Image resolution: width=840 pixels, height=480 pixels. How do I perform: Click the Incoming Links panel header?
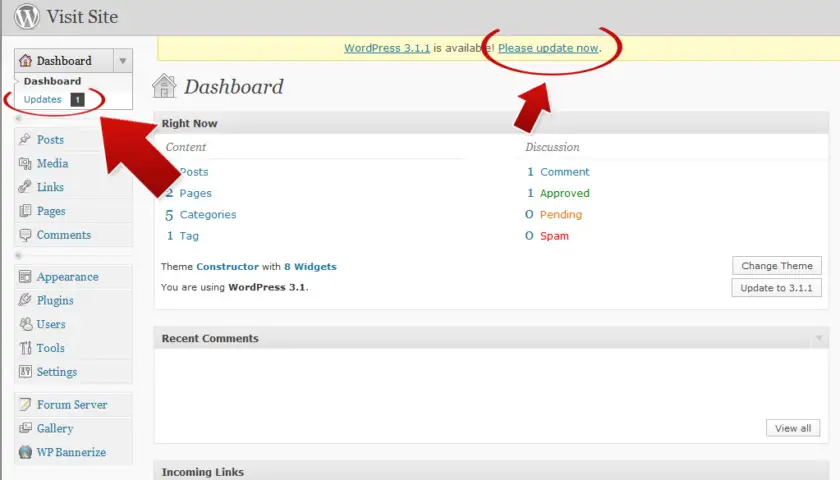[x=491, y=470]
